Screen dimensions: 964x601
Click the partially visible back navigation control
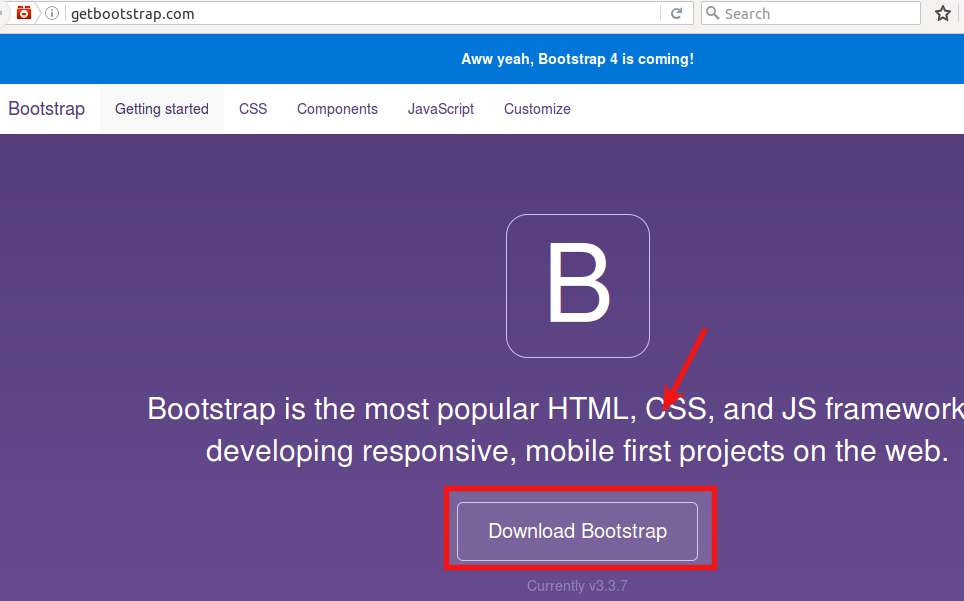4,13
